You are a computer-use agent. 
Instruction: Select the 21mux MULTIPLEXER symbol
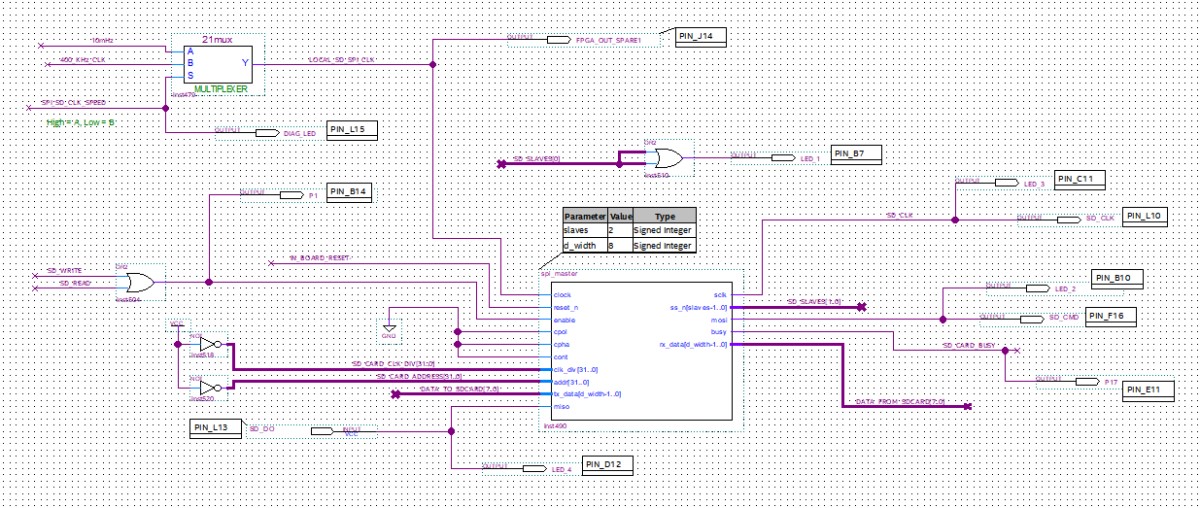coord(216,66)
